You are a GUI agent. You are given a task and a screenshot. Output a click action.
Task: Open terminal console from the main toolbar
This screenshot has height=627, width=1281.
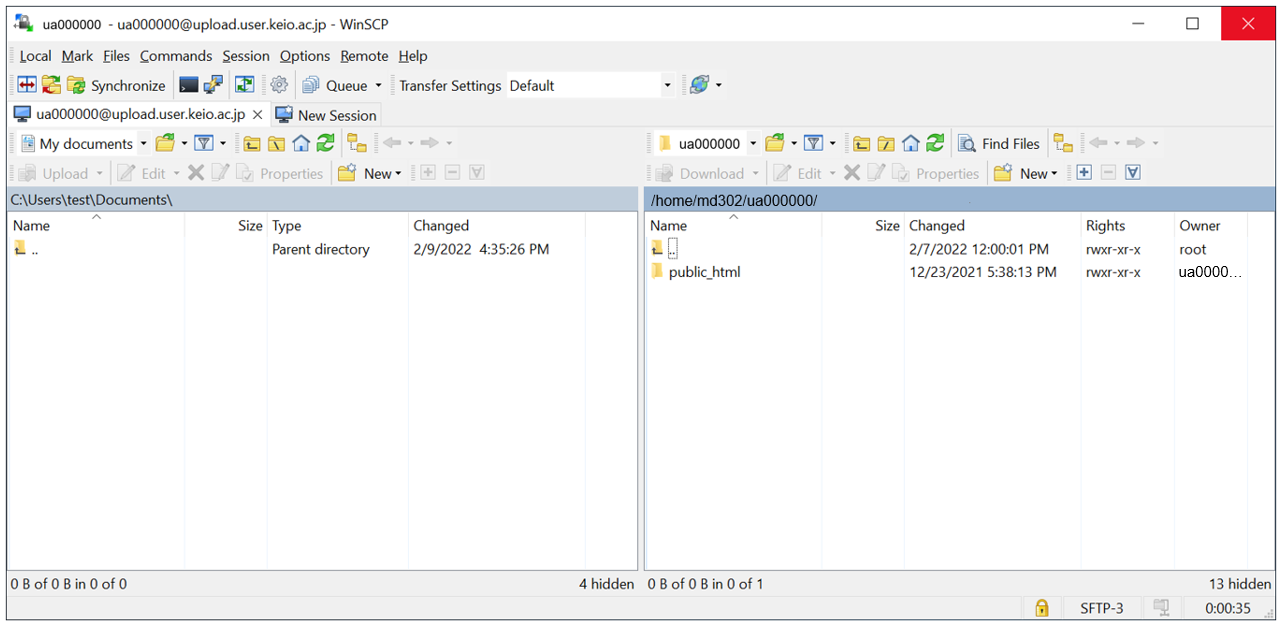pyautogui.click(x=189, y=86)
